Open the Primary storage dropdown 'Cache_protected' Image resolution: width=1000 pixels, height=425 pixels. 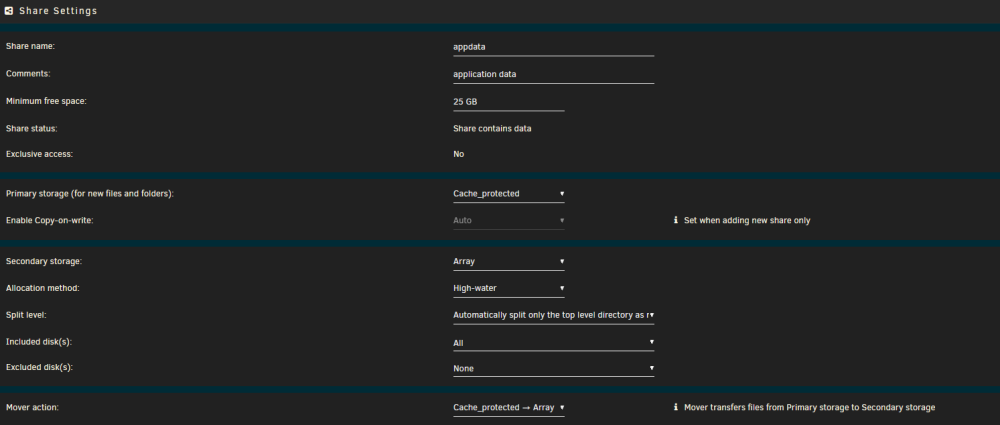click(x=509, y=193)
